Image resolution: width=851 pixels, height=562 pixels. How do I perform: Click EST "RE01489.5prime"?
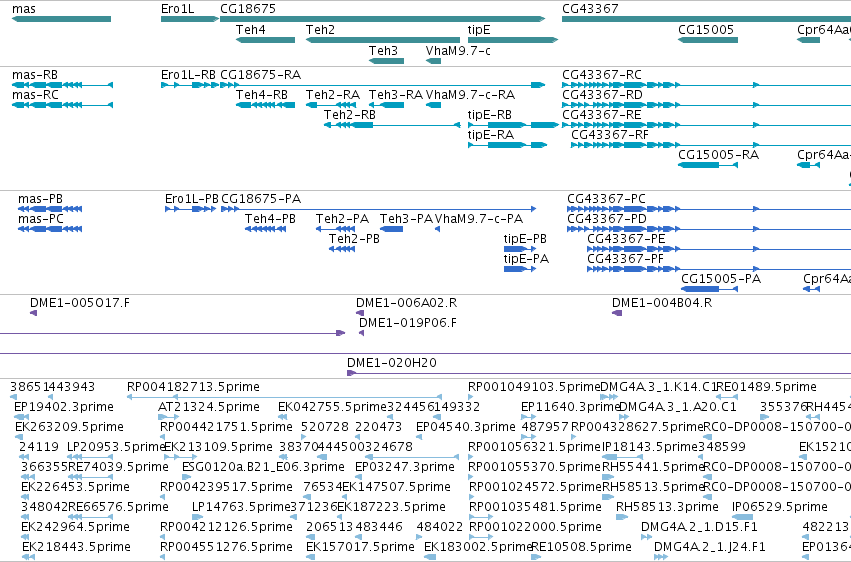pos(766,387)
